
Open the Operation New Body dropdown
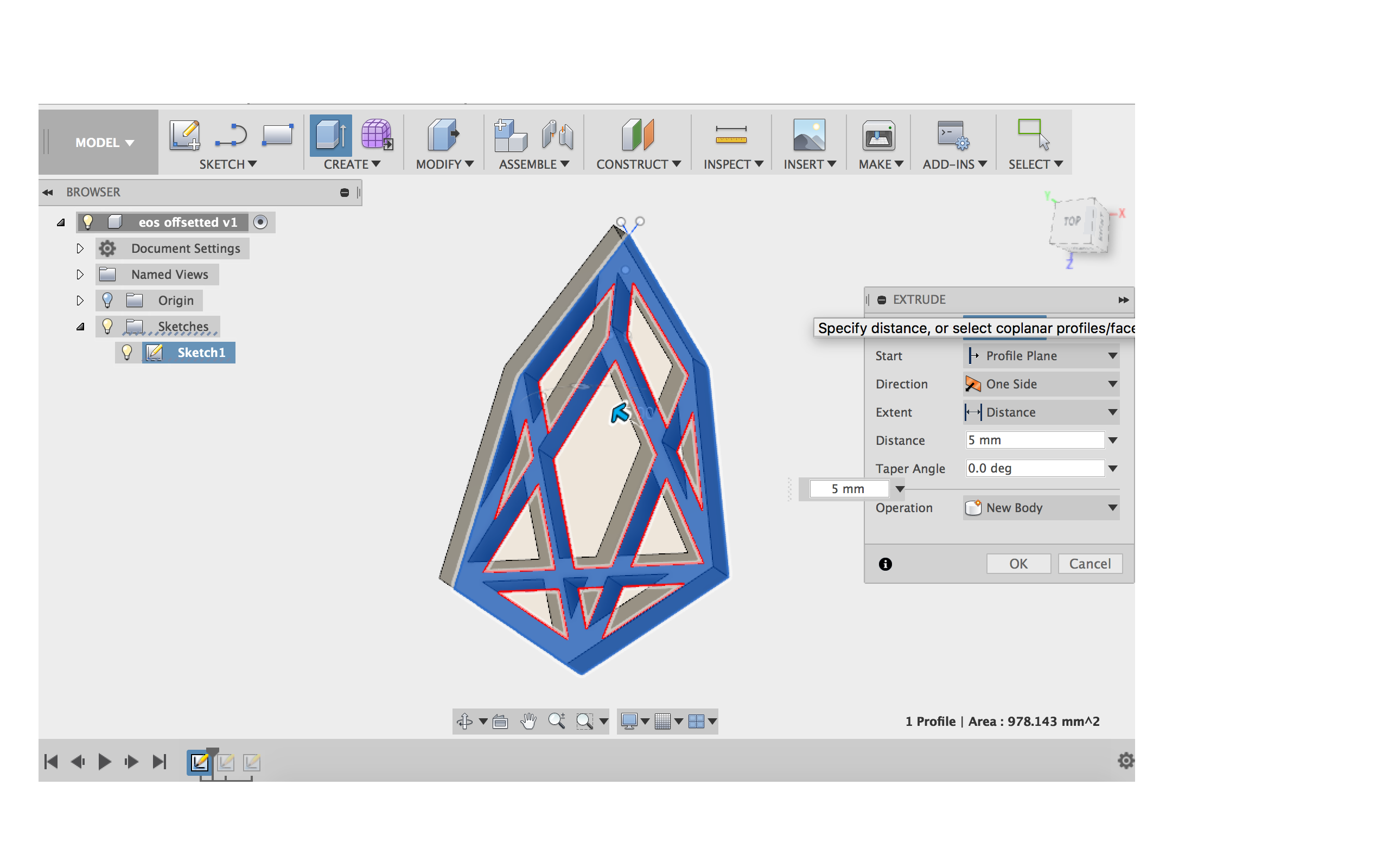[x=1041, y=507]
